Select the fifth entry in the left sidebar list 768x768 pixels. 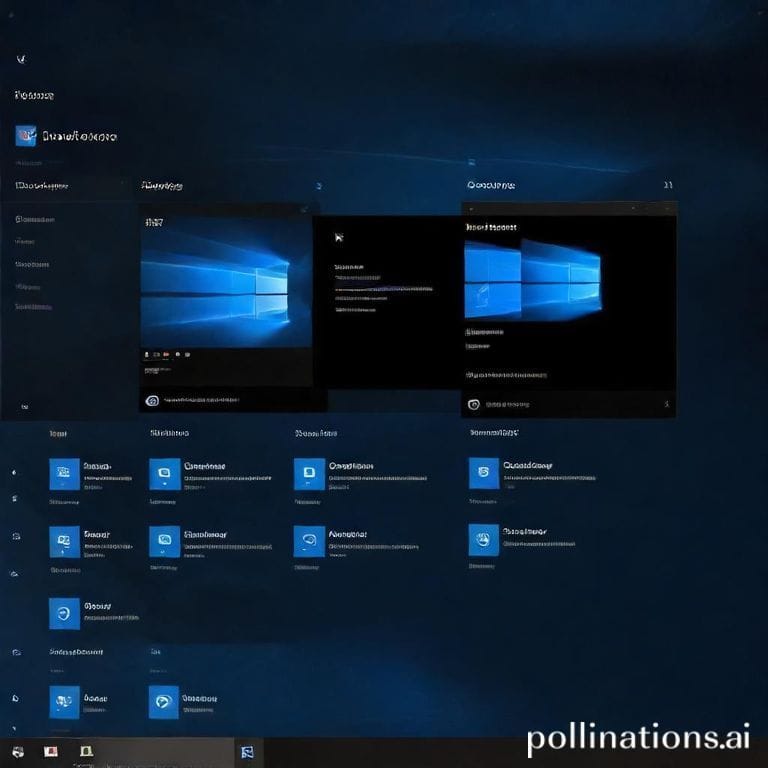[33, 307]
